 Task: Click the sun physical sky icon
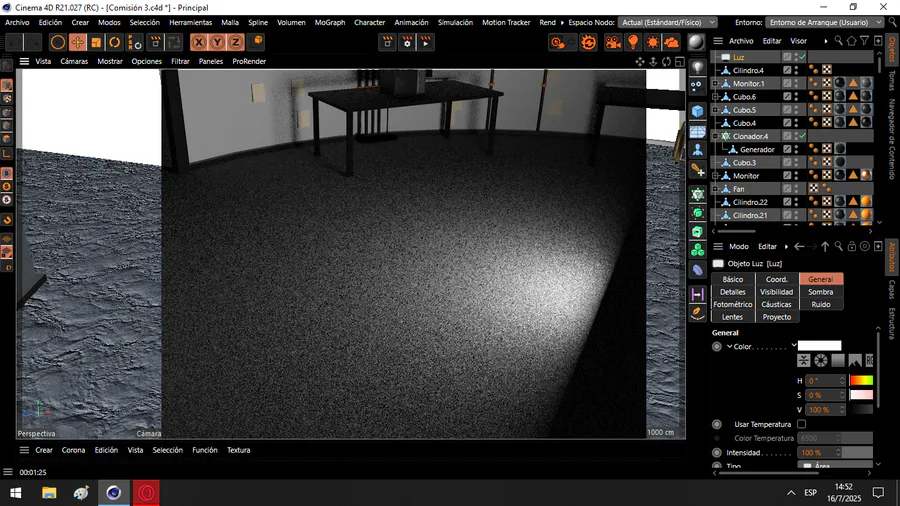652,42
